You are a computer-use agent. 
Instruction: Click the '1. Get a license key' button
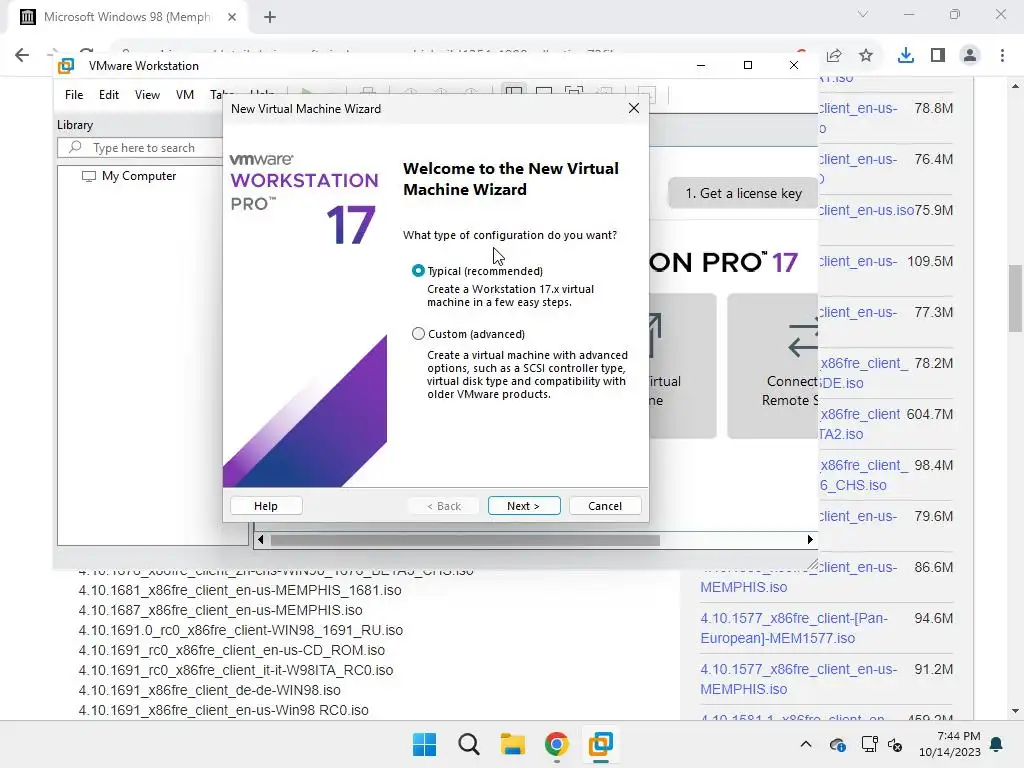tap(743, 193)
